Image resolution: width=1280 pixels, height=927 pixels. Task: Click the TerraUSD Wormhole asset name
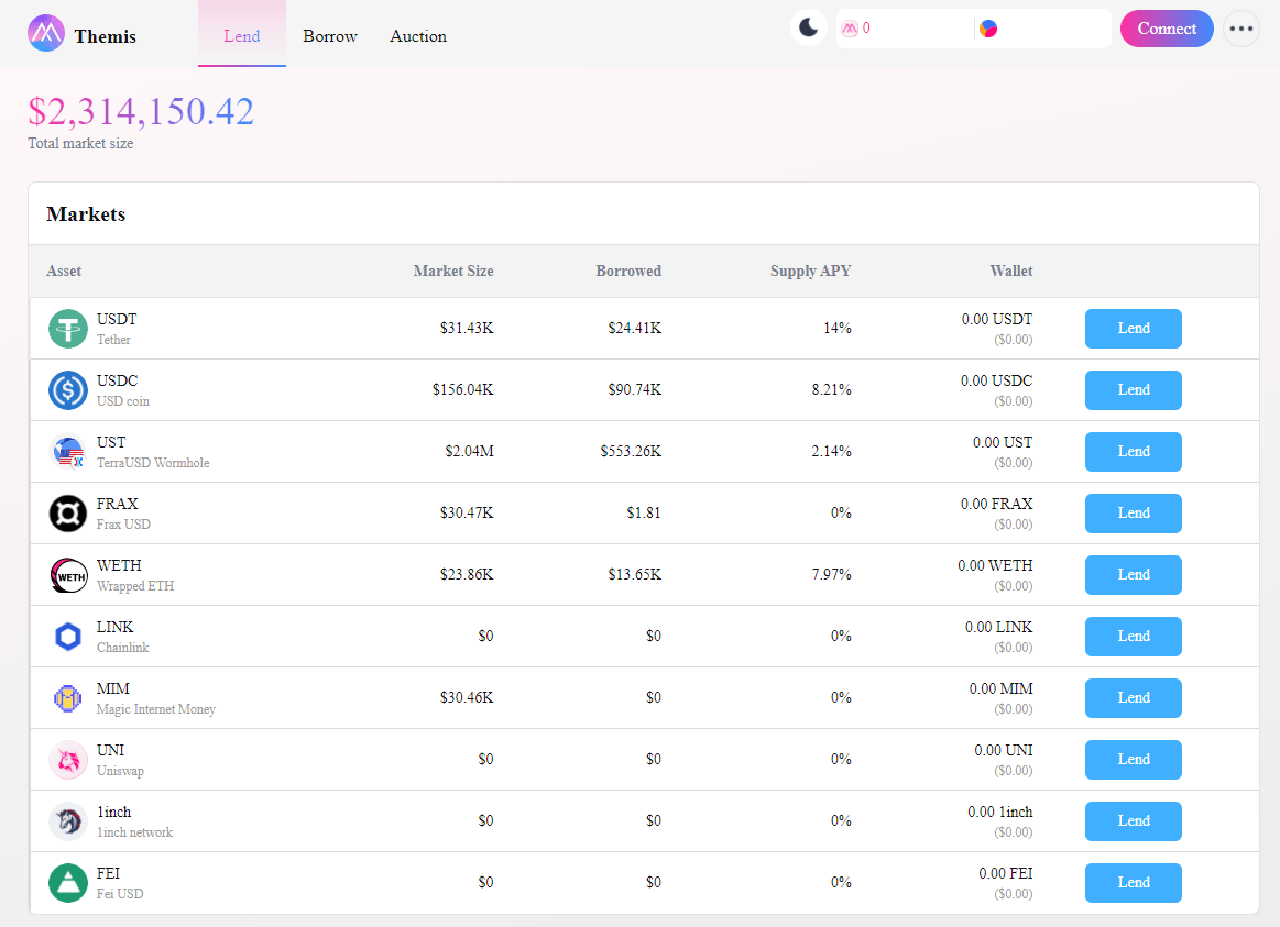click(x=153, y=463)
